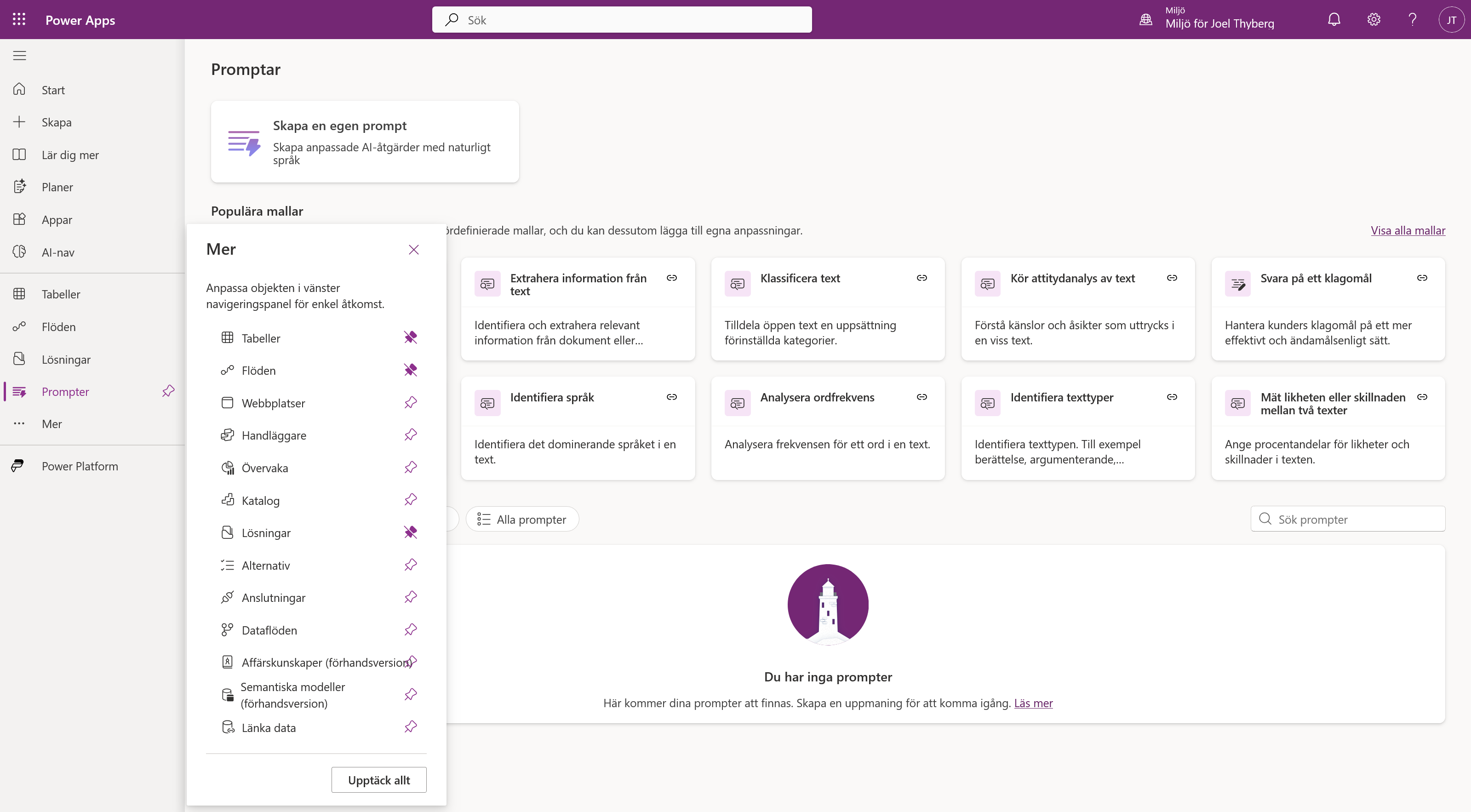The height and width of the screenshot is (812, 1471).
Task: Open the Visa alla mallar link
Action: point(1408,230)
